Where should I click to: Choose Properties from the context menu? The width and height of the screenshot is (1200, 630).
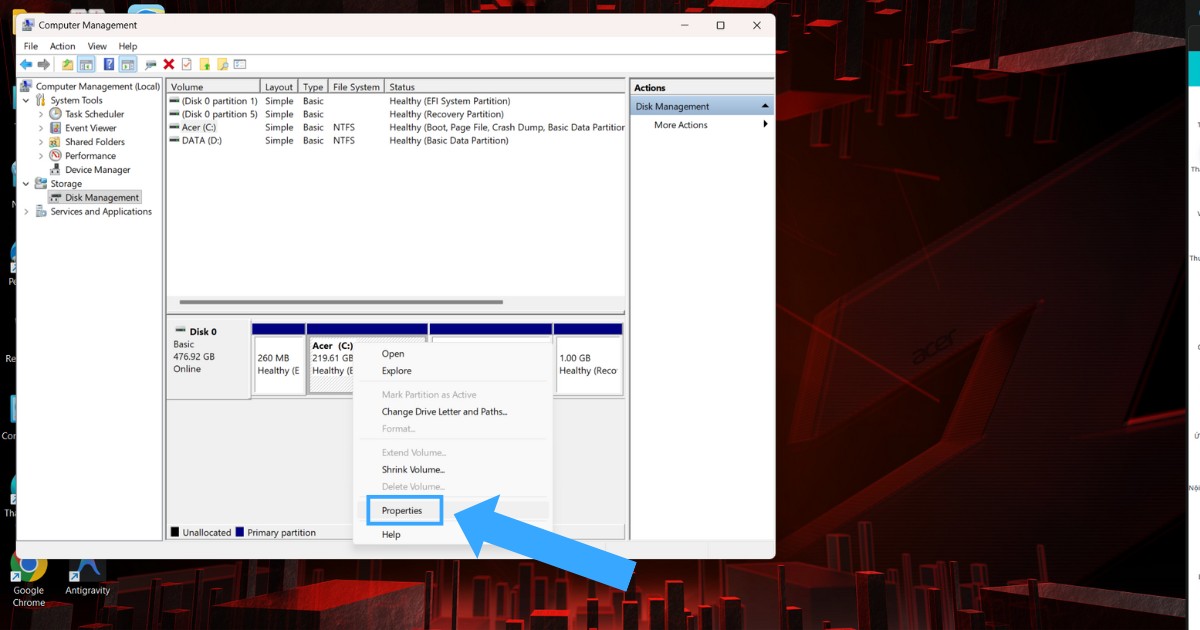click(402, 511)
